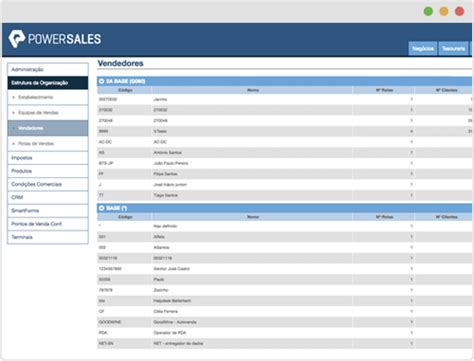This screenshot has width=474, height=361.
Task: Sort by Nº Rotas in 2A BASE table
Action: [384, 90]
